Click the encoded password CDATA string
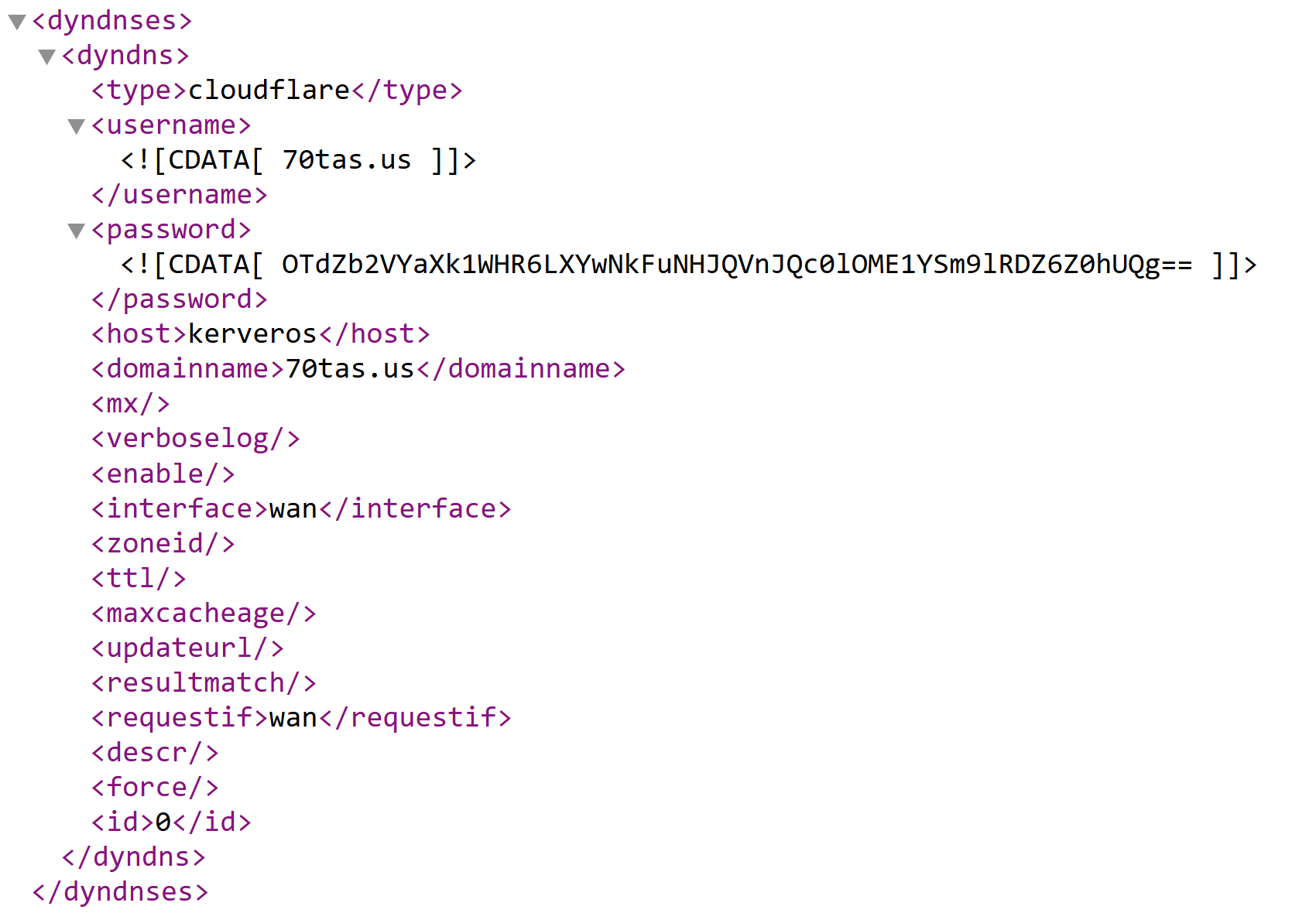The image size is (1316, 913). pos(737,265)
